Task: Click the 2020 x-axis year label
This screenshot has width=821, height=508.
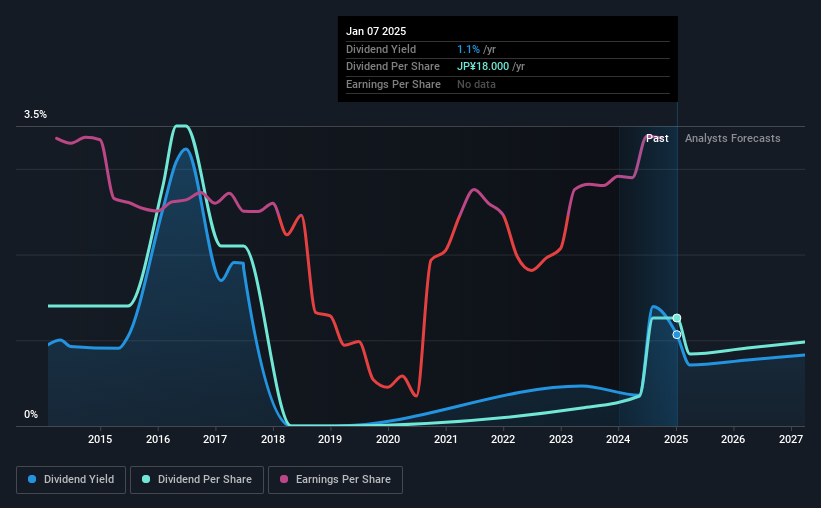Action: pos(388,439)
